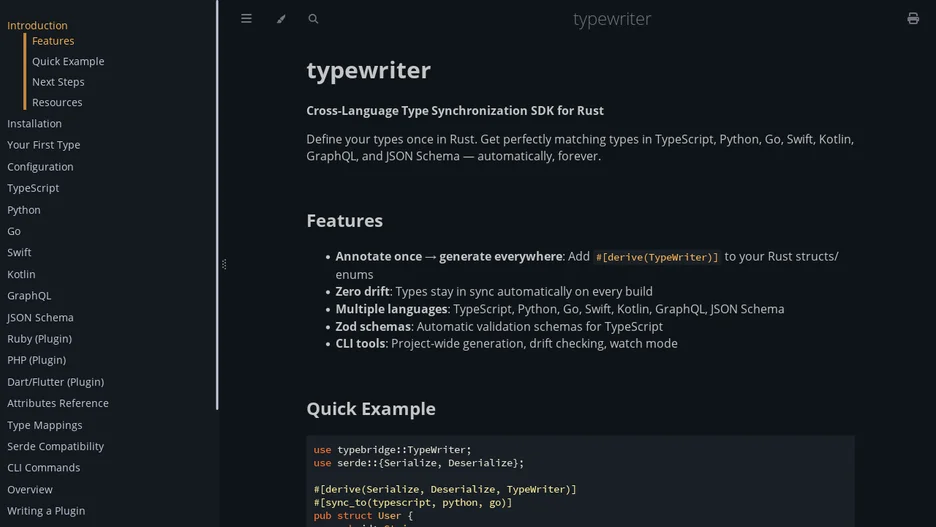Toggle the sidebar with the hamburger icon
The height and width of the screenshot is (527, 936).
point(246,19)
